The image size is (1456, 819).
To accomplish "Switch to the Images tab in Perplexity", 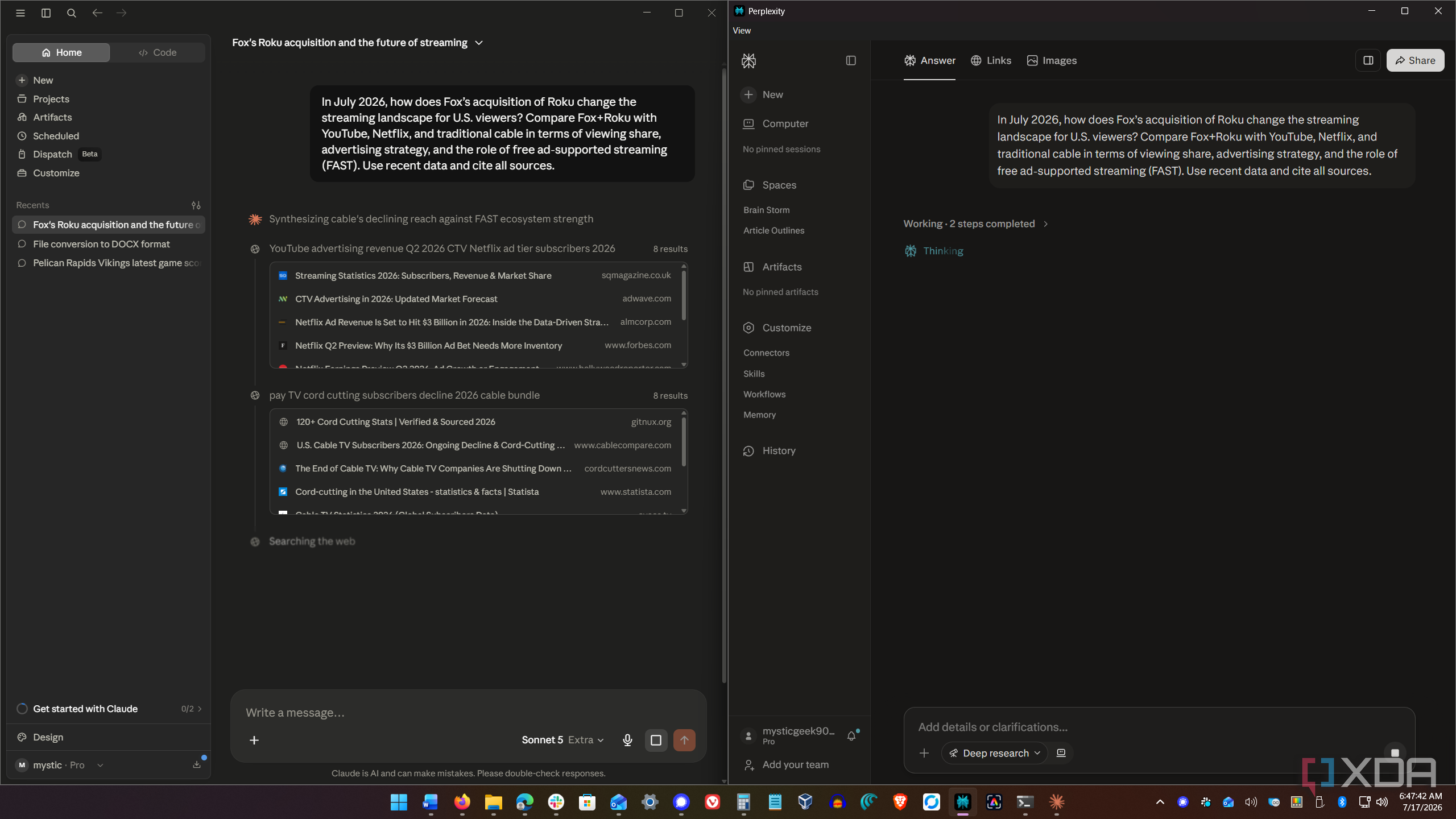I will (x=1052, y=61).
